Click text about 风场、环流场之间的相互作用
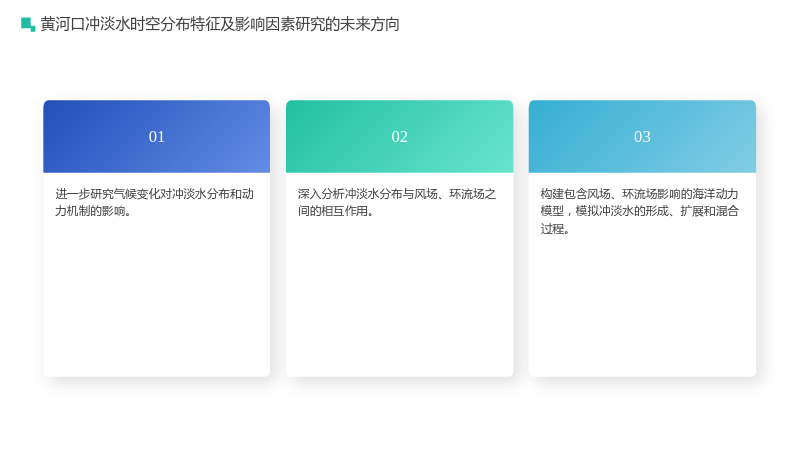 [397, 203]
